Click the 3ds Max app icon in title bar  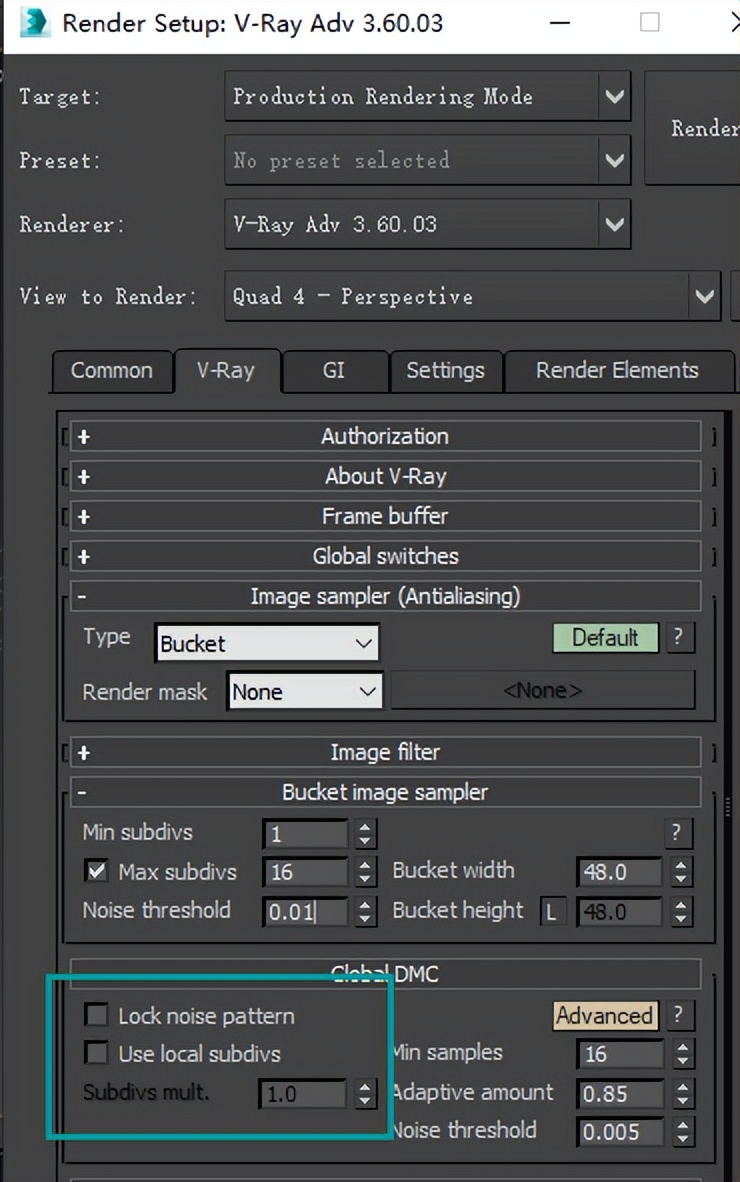[x=35, y=23]
